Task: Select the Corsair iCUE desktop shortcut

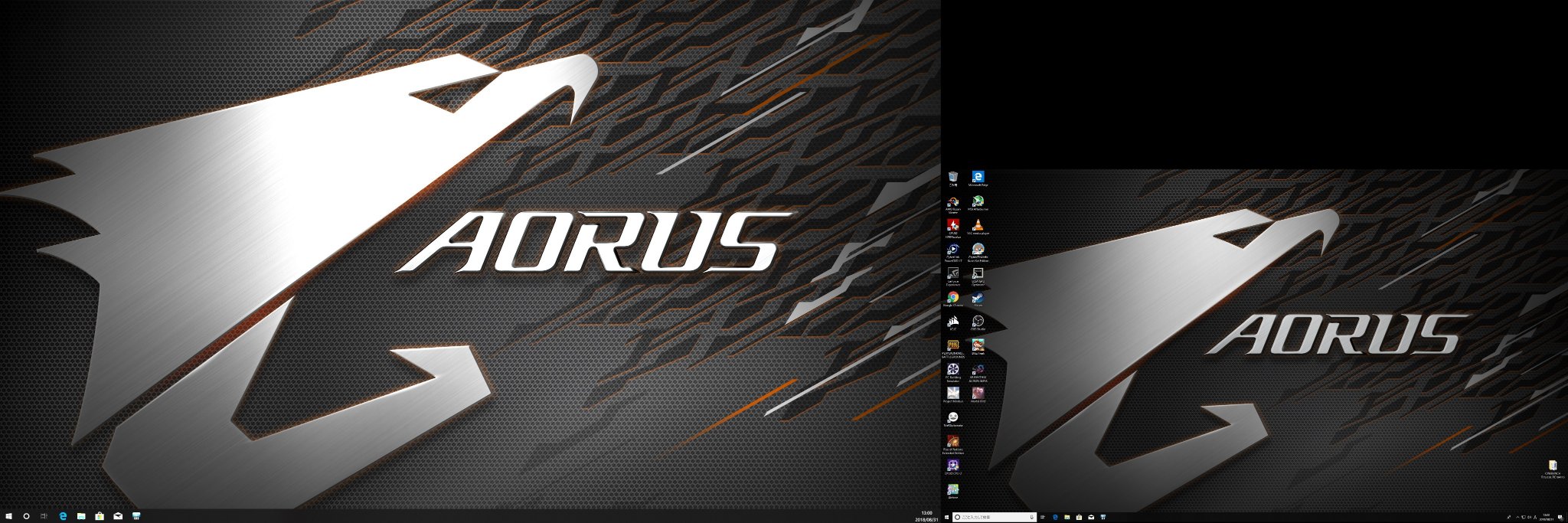Action: [952, 323]
